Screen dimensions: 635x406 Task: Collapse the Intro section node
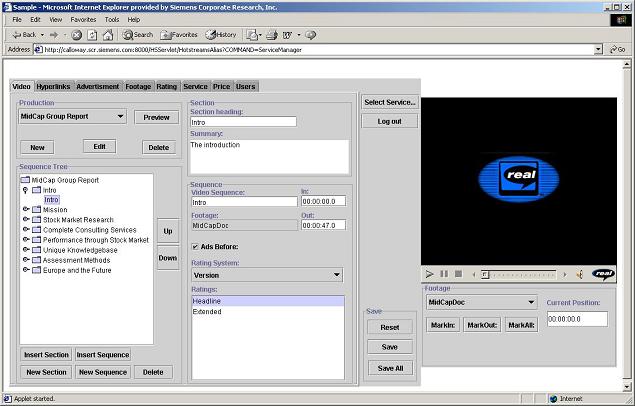[x=26, y=190]
